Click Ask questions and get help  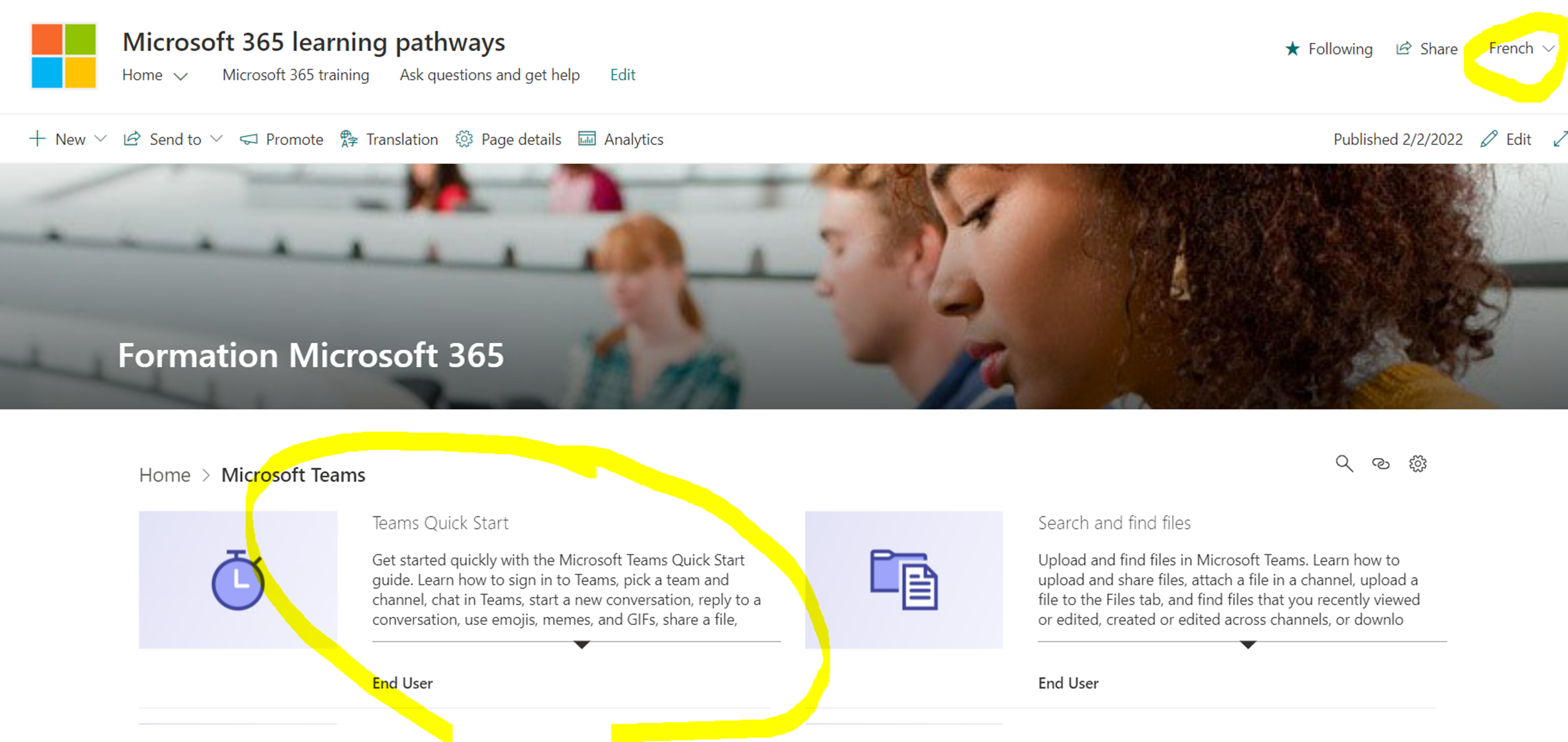tap(489, 75)
